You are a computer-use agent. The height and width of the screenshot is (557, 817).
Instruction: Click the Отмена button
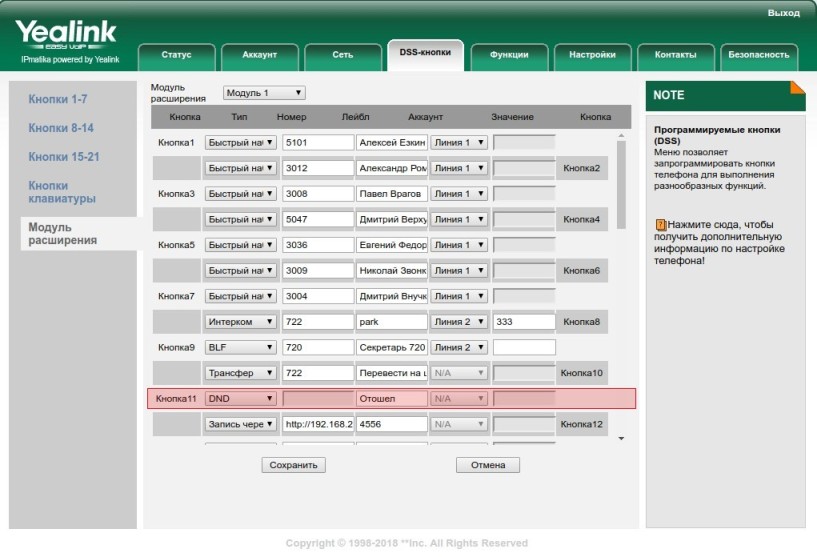(x=488, y=465)
